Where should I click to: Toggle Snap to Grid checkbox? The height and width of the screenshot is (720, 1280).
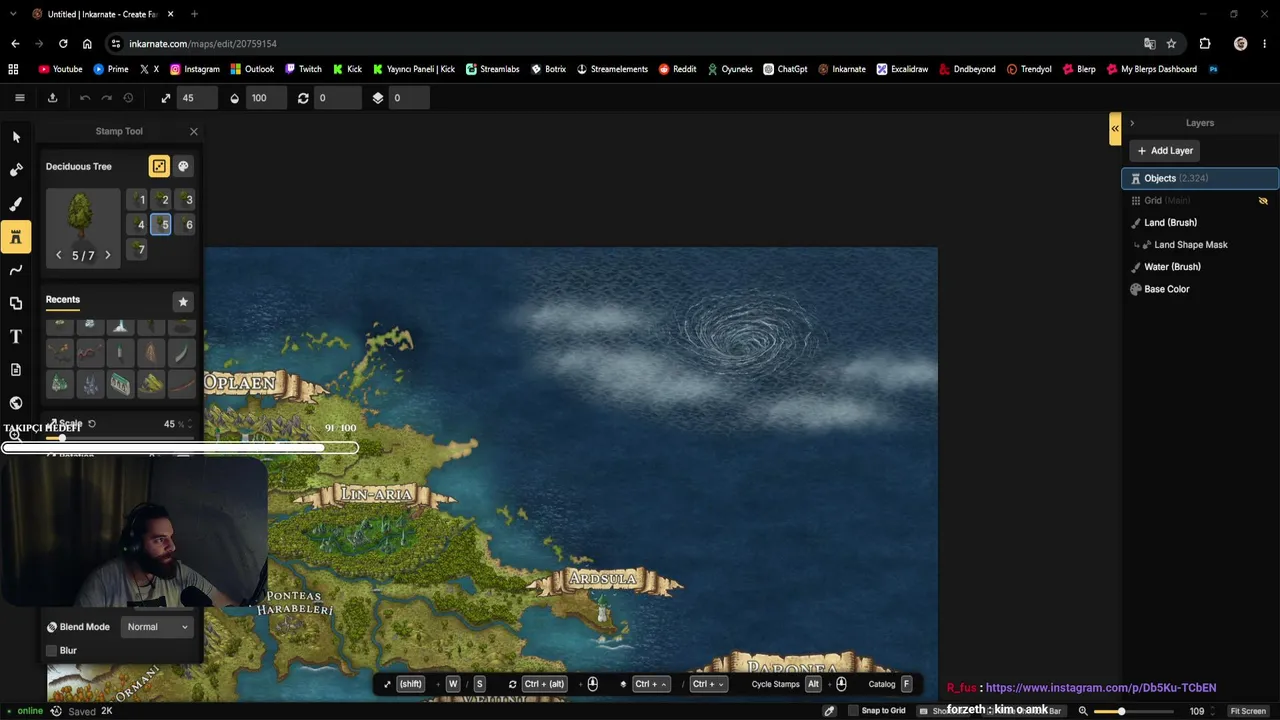[x=853, y=711]
